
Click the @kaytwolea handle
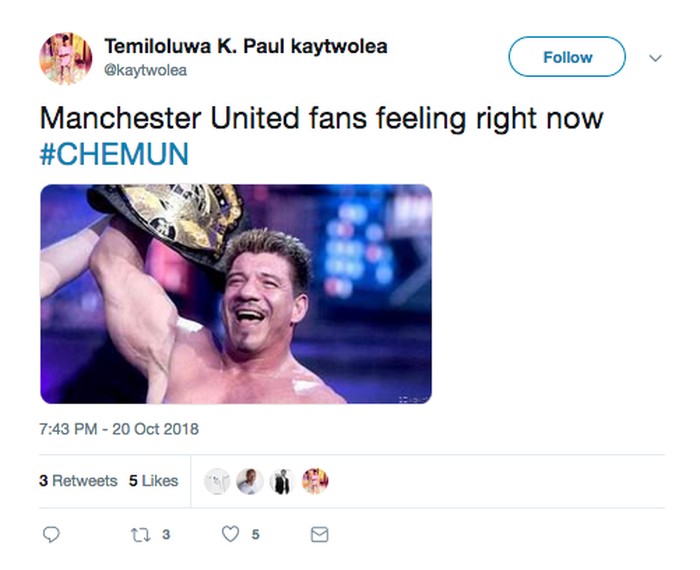point(145,70)
